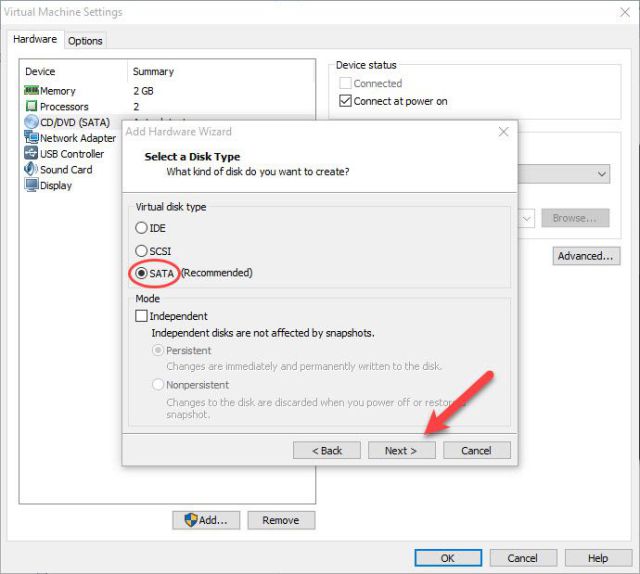Click Next in the wizard
The width and height of the screenshot is (640, 574).
click(x=402, y=450)
